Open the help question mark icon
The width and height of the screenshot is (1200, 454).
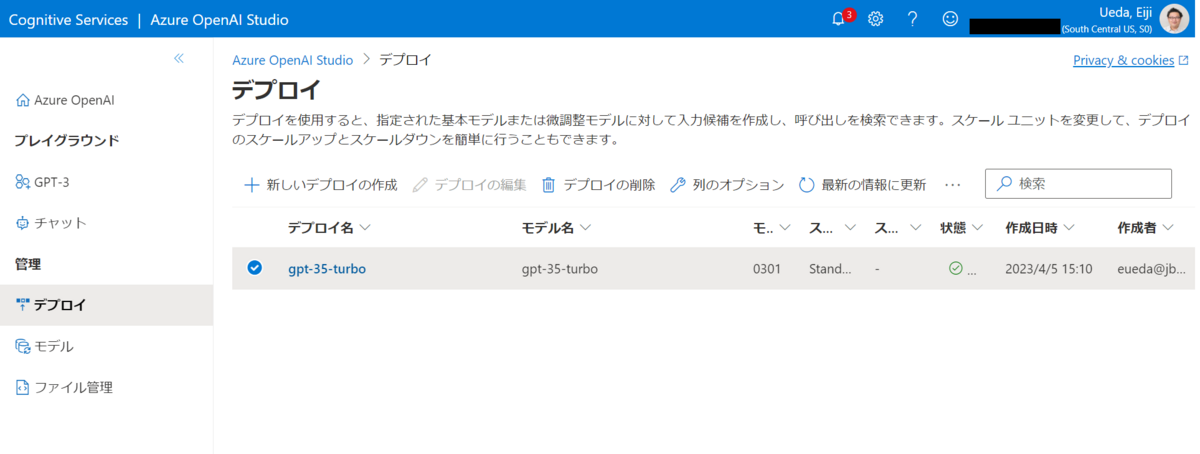912,19
